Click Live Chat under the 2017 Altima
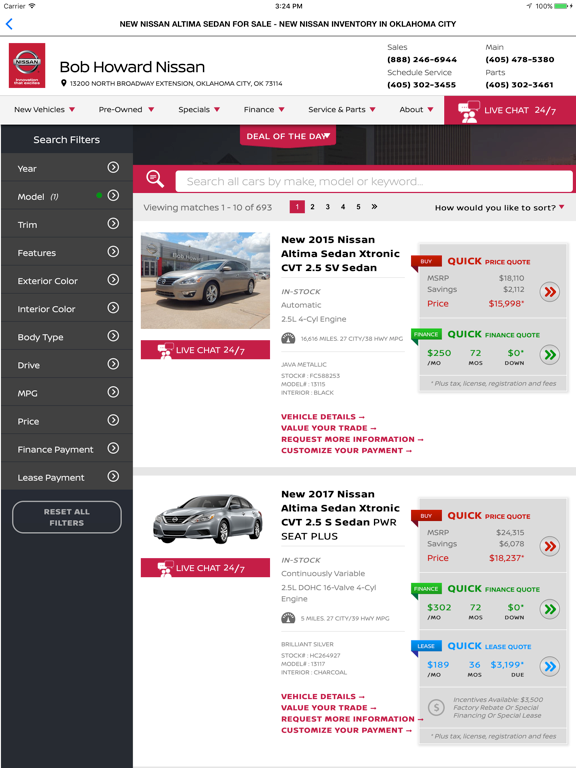Screen dimensions: 576x768 coord(205,568)
